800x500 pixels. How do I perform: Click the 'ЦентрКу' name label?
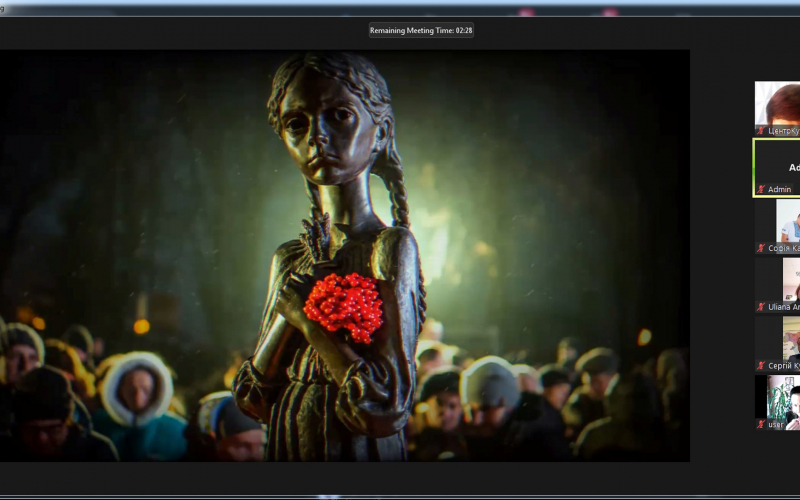click(784, 131)
